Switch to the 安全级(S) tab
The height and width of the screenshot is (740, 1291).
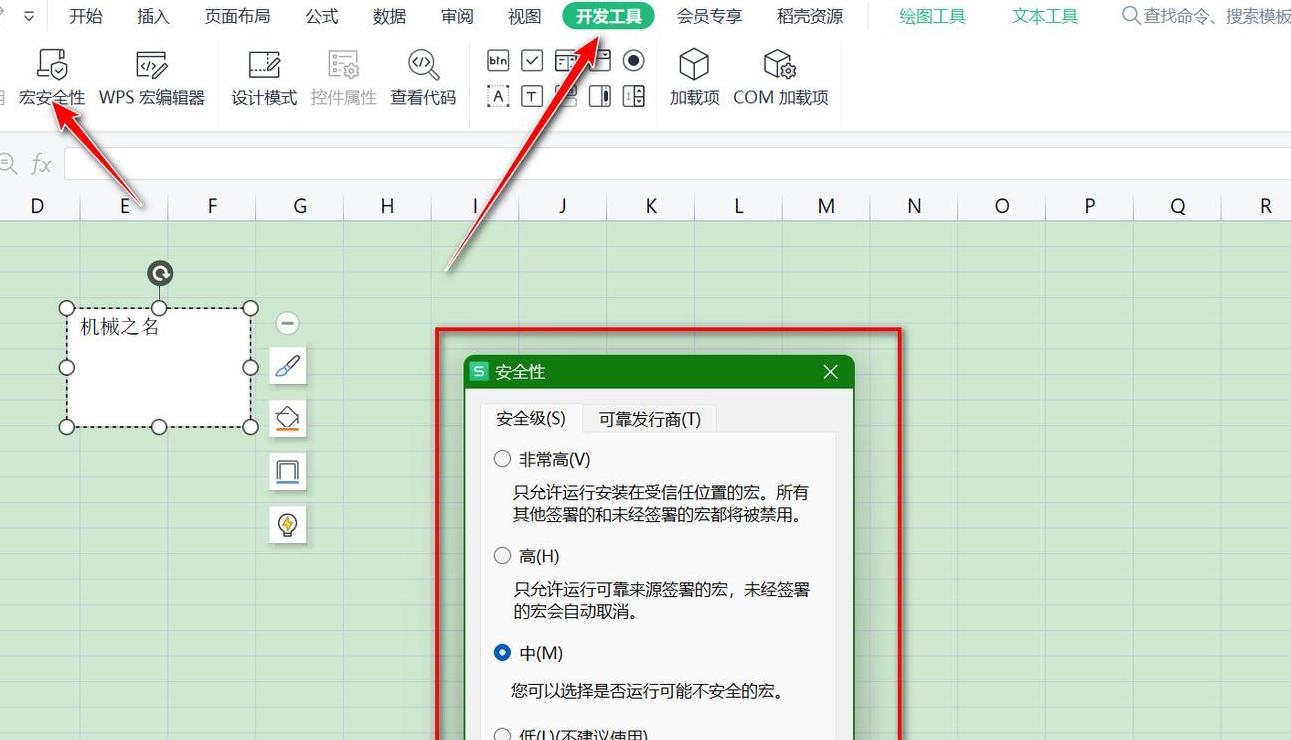pyautogui.click(x=531, y=419)
